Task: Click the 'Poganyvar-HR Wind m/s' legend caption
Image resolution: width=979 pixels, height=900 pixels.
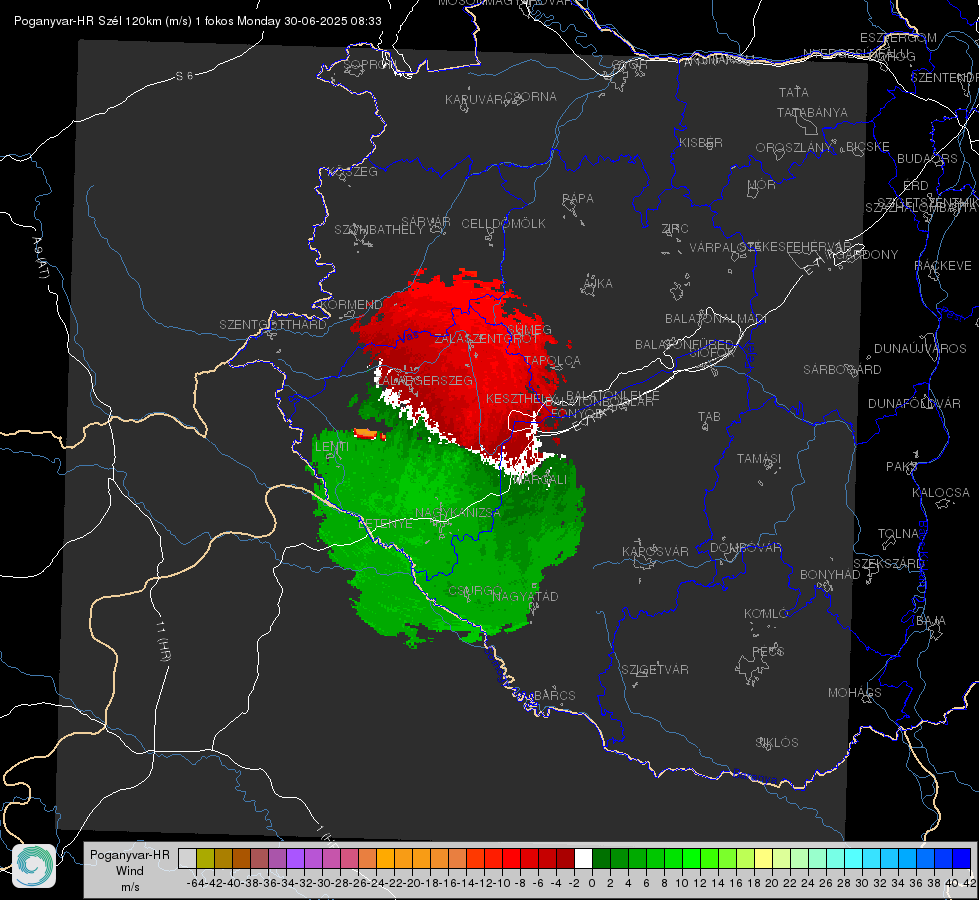Action: [130, 871]
